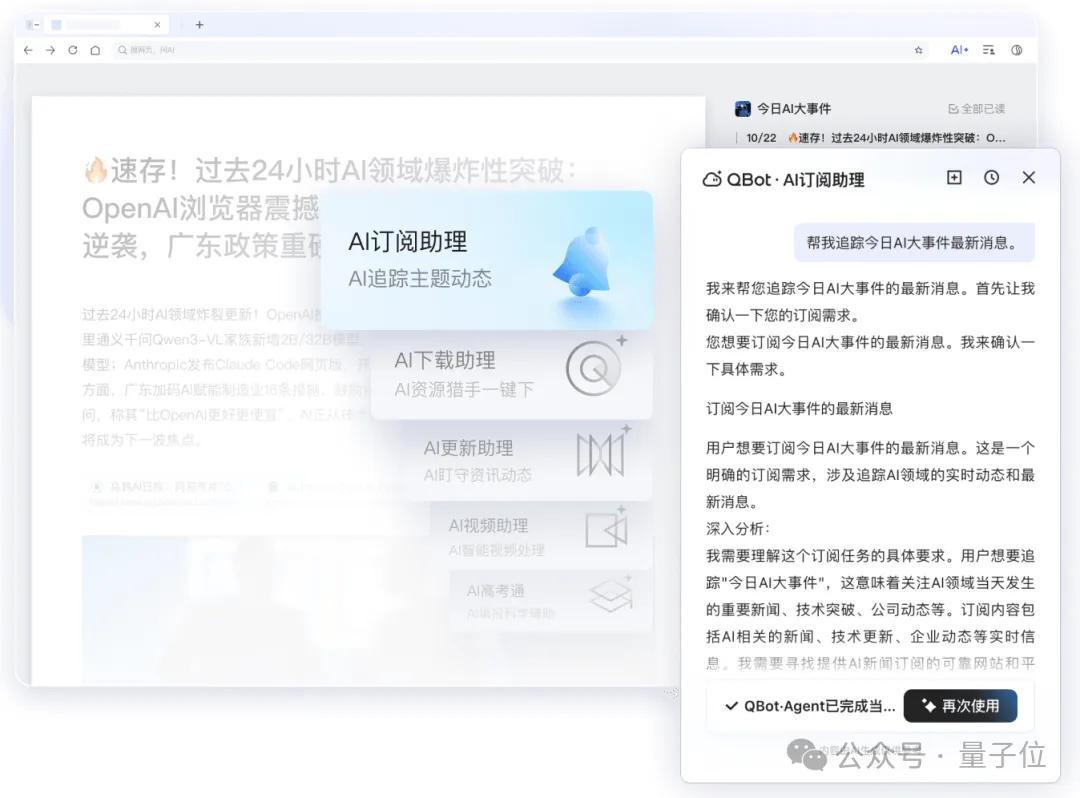Bookmark the page with the star icon
This screenshot has height=798, width=1080.
[x=918, y=50]
